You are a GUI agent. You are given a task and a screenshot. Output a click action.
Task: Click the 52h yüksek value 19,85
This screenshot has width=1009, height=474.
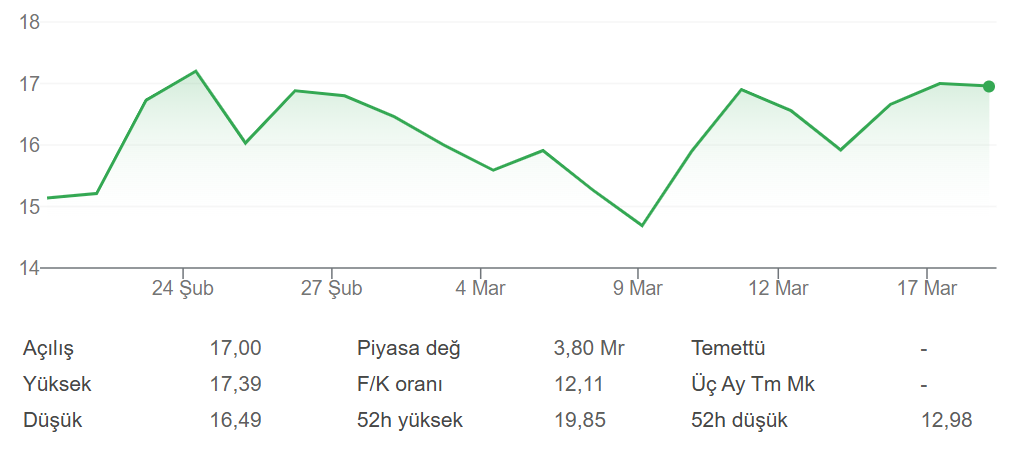tap(579, 420)
